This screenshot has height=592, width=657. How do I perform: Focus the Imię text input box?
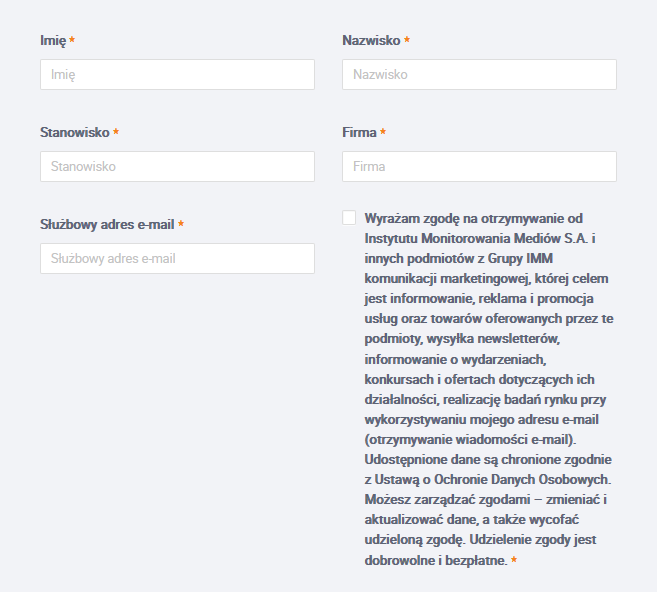click(177, 74)
